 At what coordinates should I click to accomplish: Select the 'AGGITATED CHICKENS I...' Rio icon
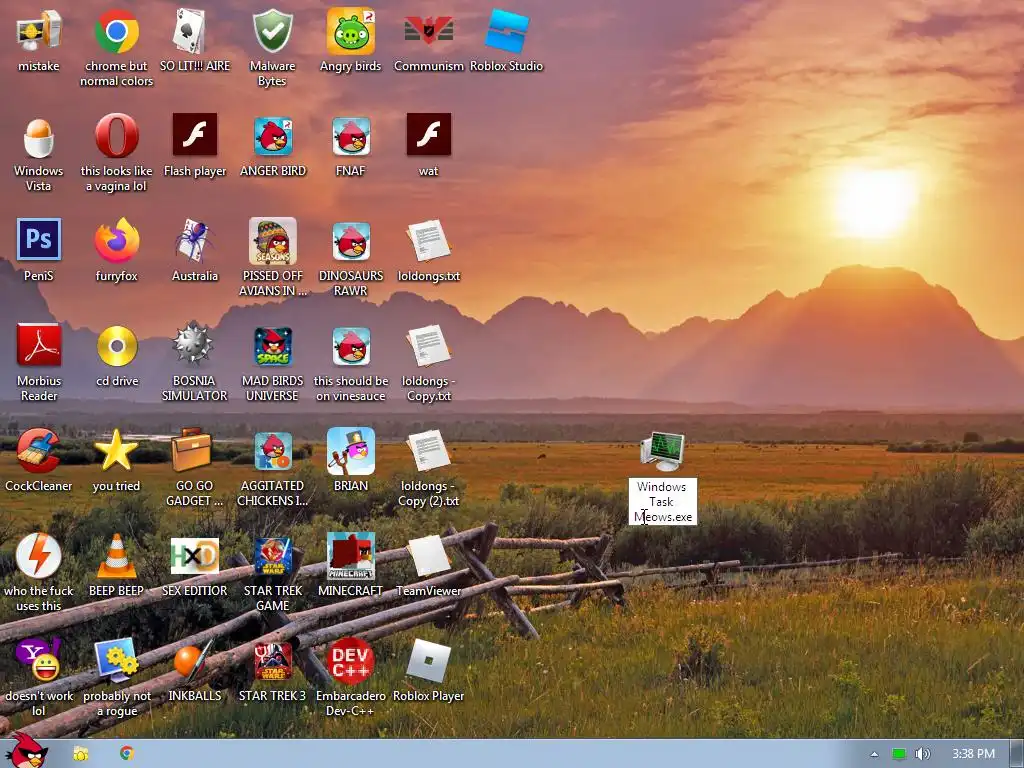[x=273, y=452]
